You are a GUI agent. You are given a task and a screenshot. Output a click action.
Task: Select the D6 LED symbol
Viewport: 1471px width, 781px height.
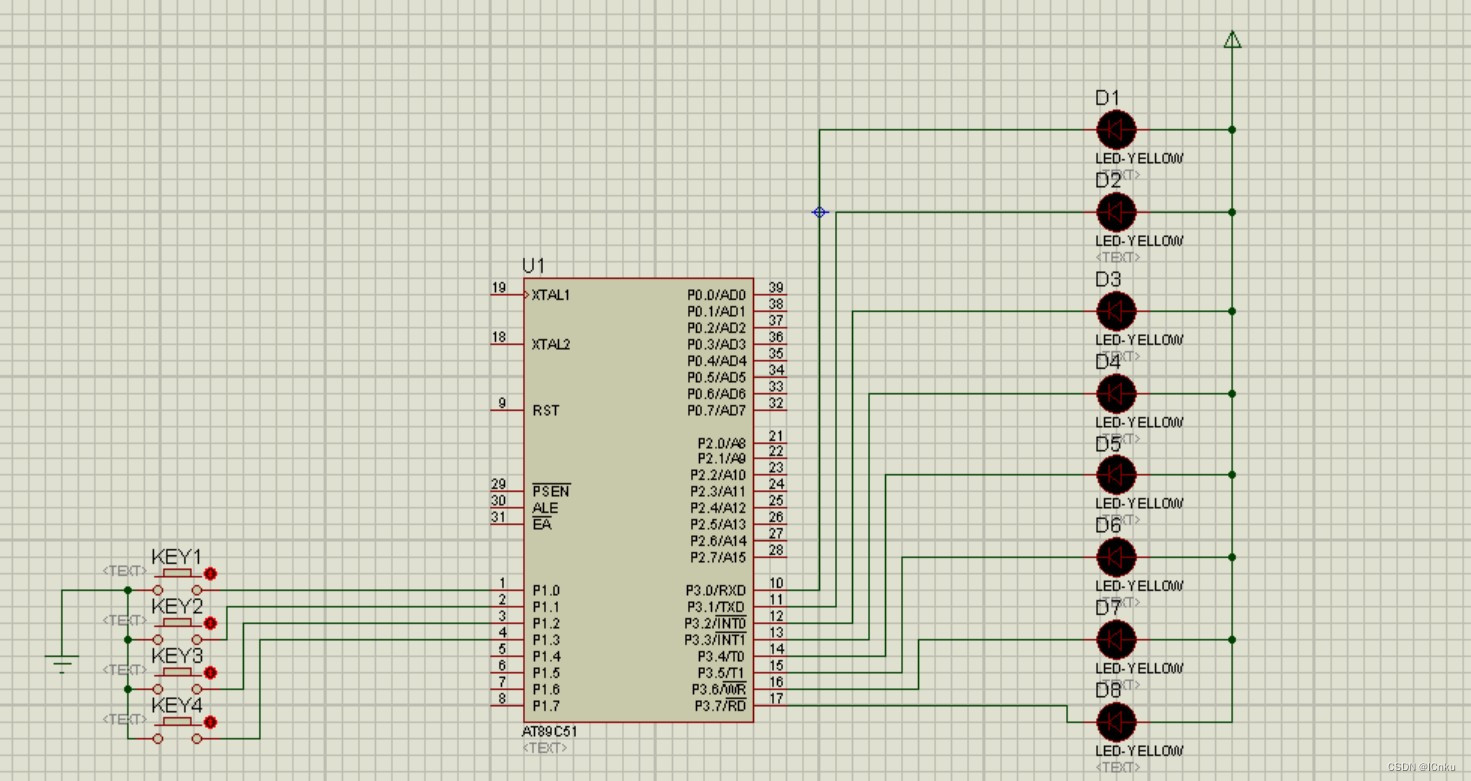(1116, 557)
